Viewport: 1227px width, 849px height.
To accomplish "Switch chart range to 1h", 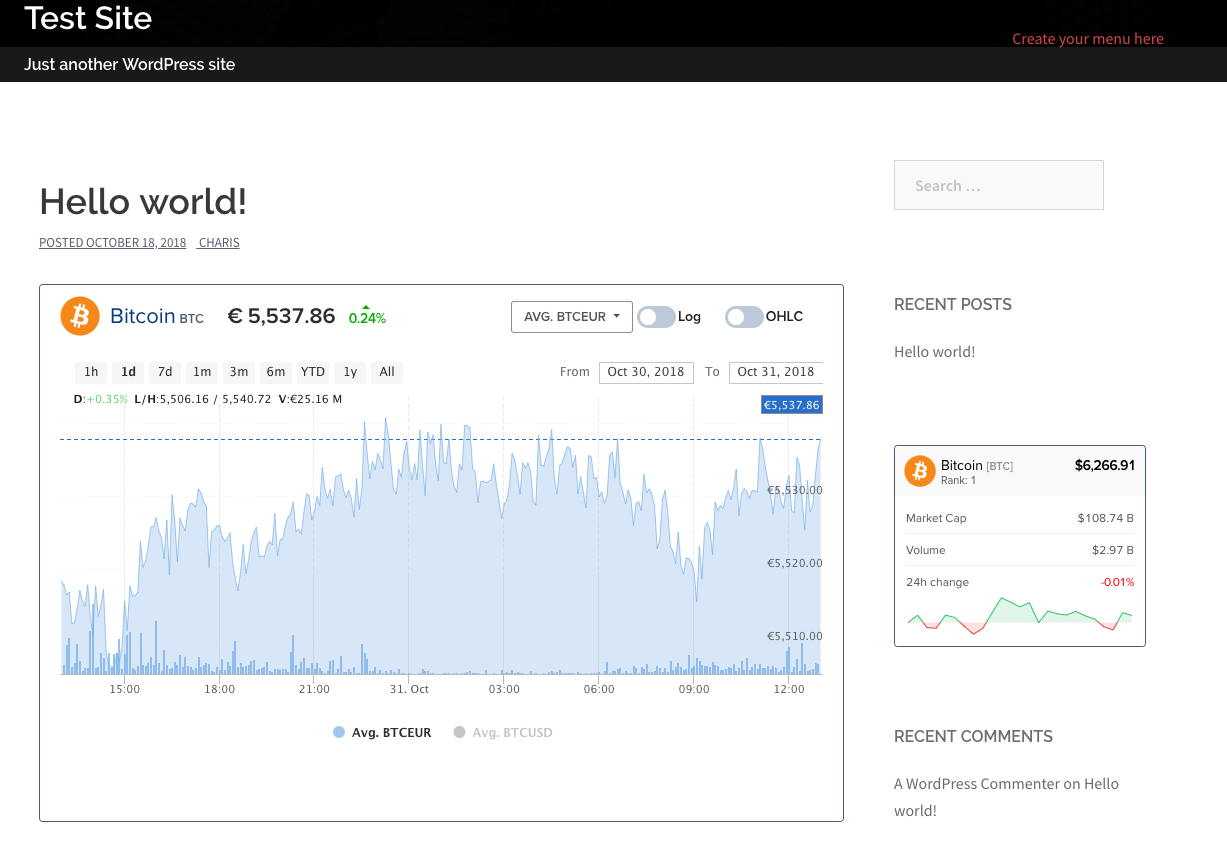I will pos(91,372).
